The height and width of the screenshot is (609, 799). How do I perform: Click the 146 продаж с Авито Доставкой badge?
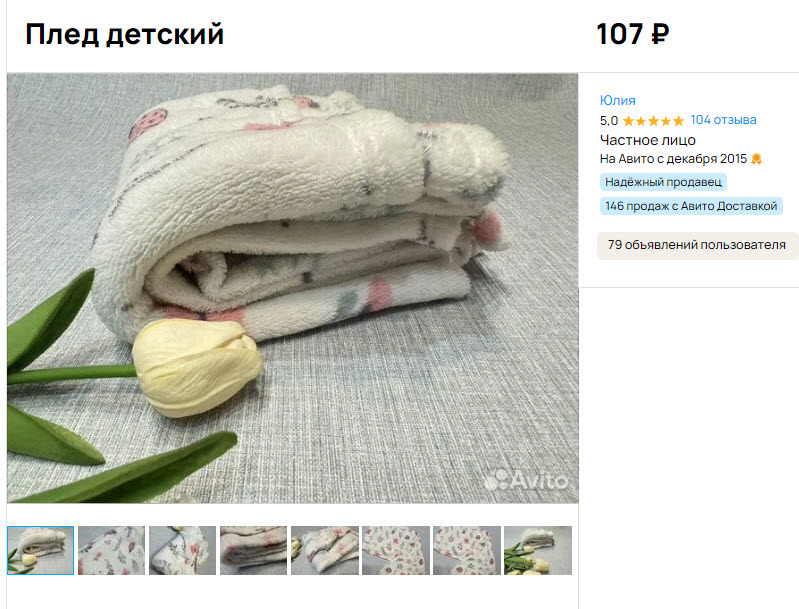(x=691, y=206)
